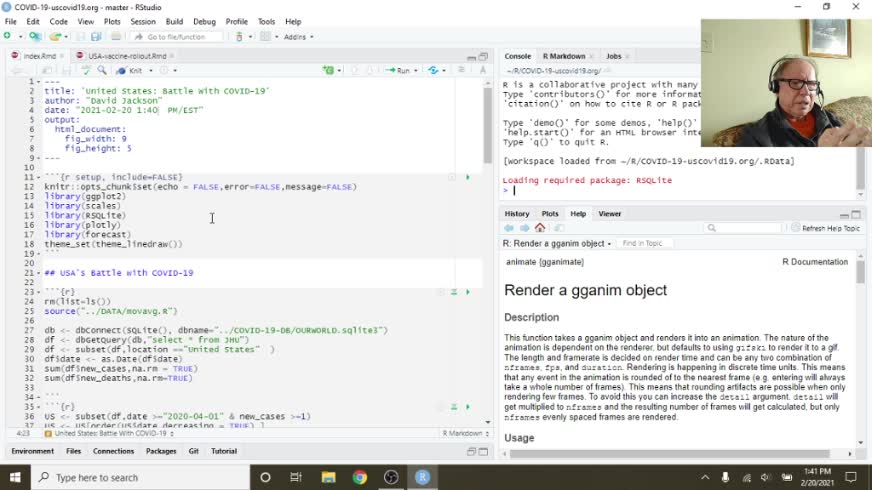Click the New File plus icon
The height and width of the screenshot is (490, 872).
pos(8,36)
